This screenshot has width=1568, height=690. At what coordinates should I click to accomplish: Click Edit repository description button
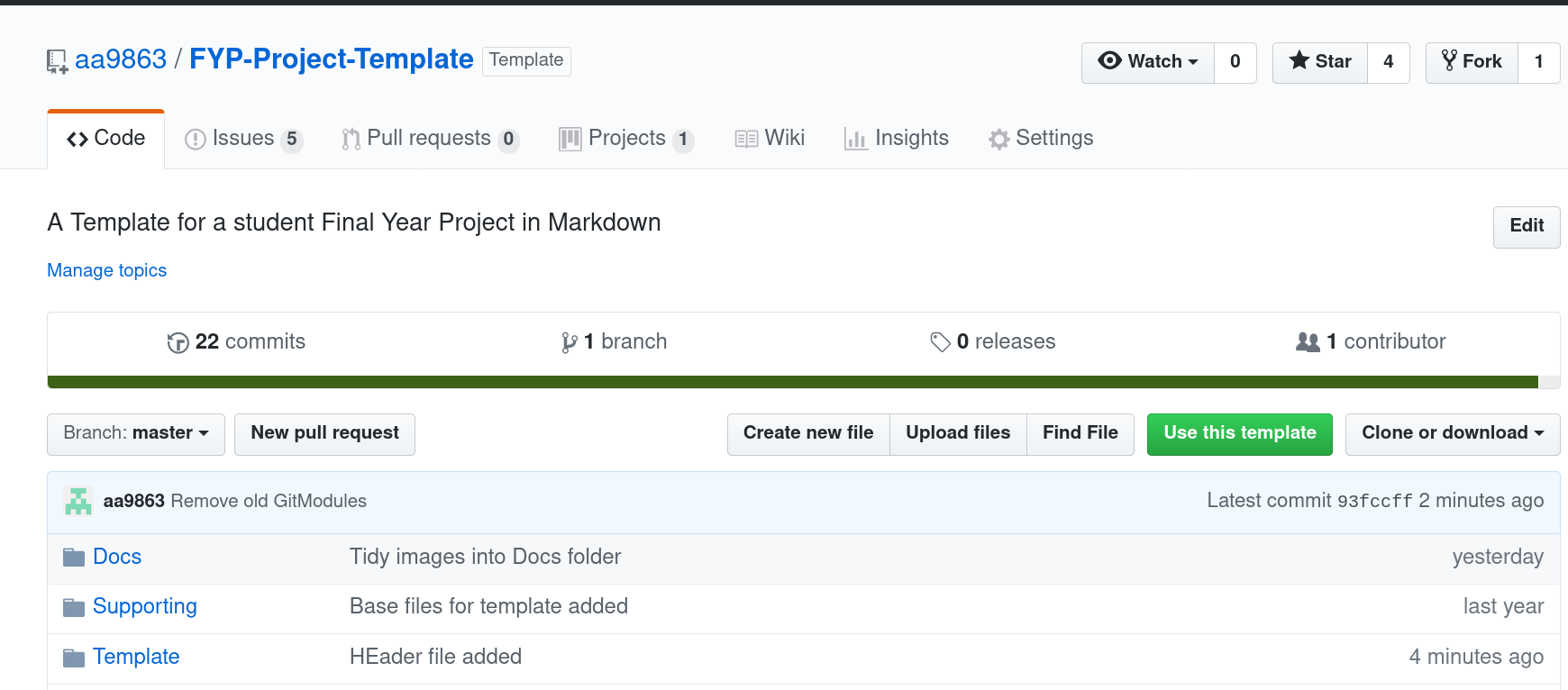1527,227
